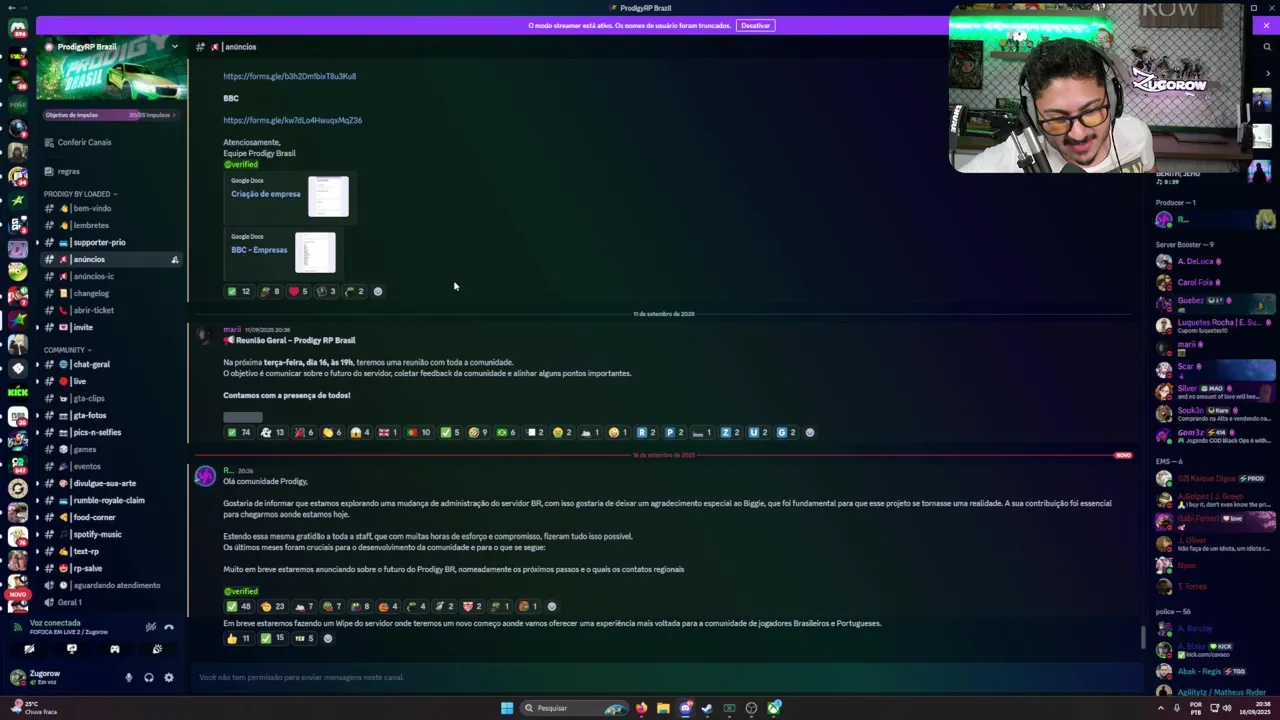Expand the invite channel arrow
Viewport: 1280px width, 720px height.
[x=38, y=327]
